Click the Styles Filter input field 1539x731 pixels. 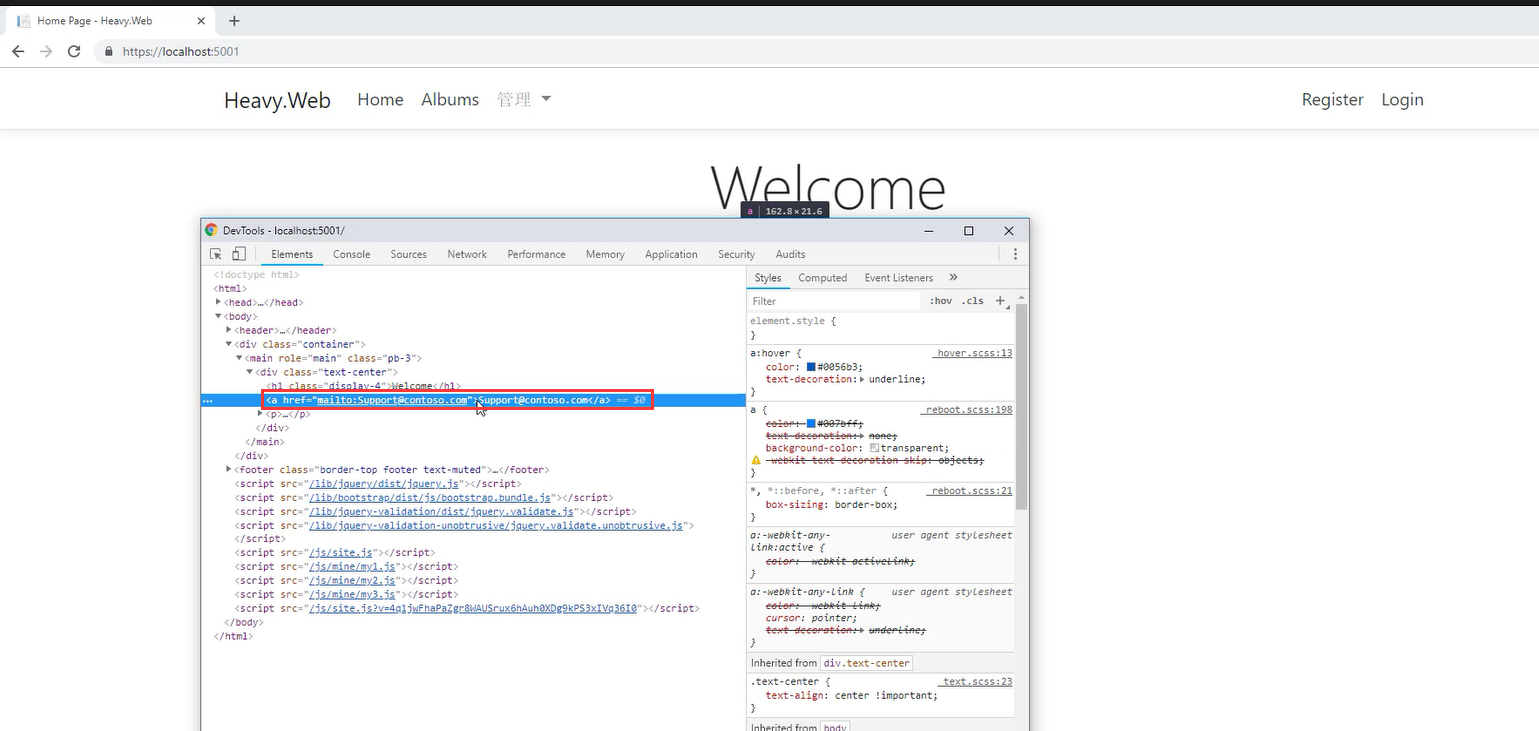click(x=833, y=301)
